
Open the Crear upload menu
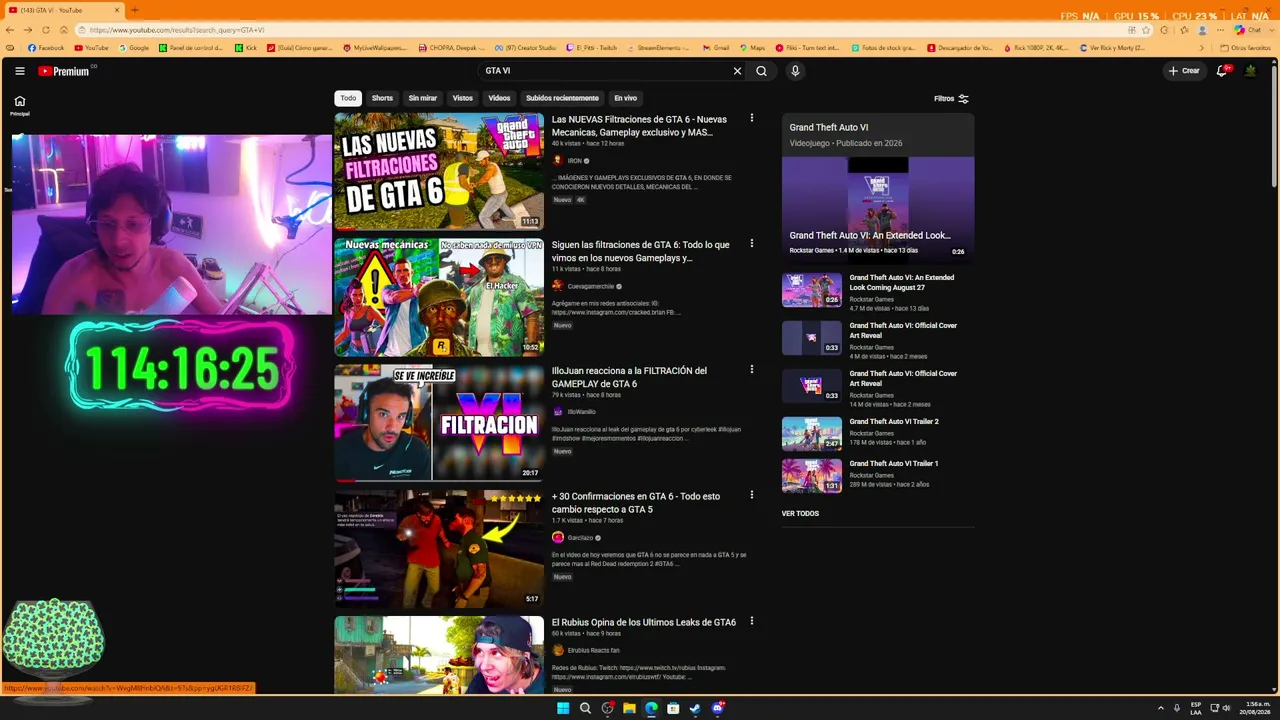(1183, 71)
